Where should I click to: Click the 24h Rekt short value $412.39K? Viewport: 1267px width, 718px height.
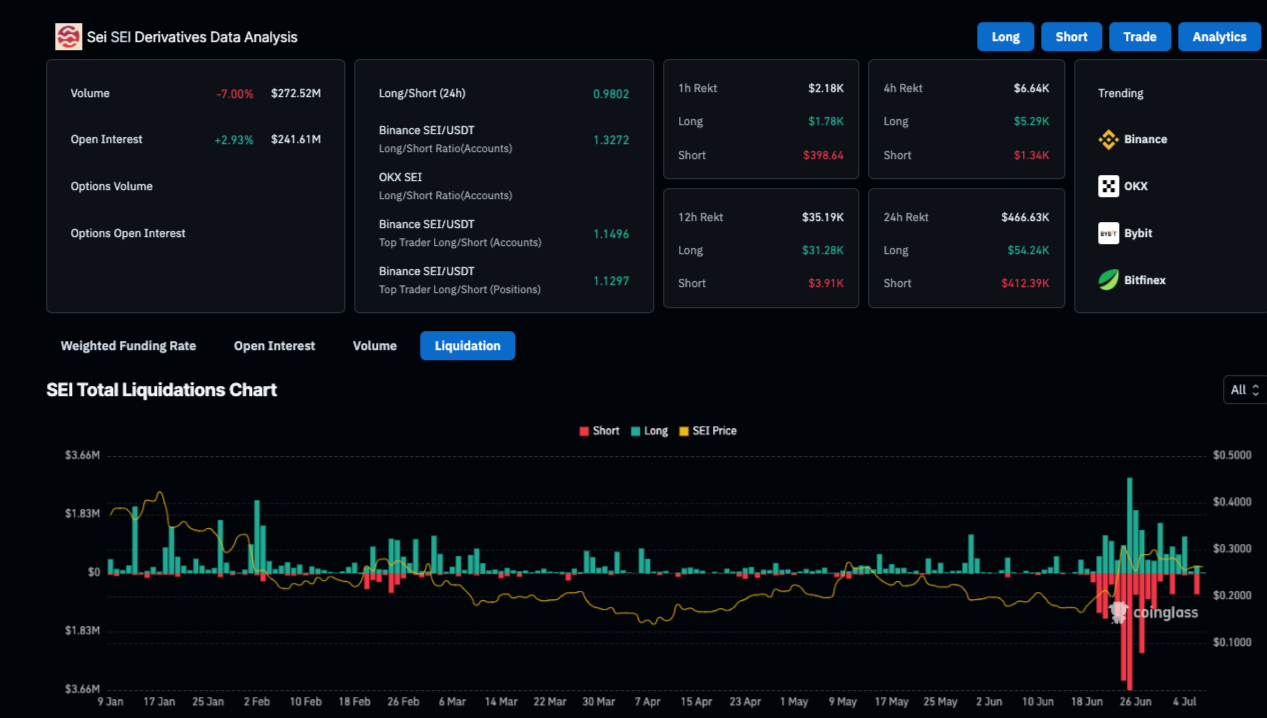[x=1025, y=283]
